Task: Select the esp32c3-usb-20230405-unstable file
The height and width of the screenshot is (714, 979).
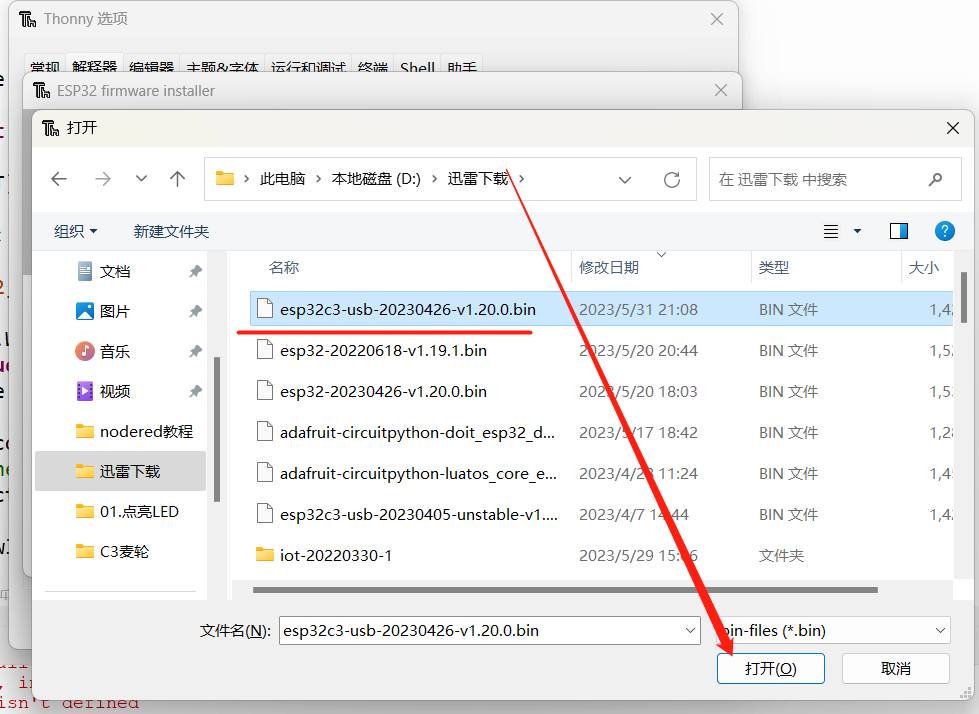Action: click(418, 515)
